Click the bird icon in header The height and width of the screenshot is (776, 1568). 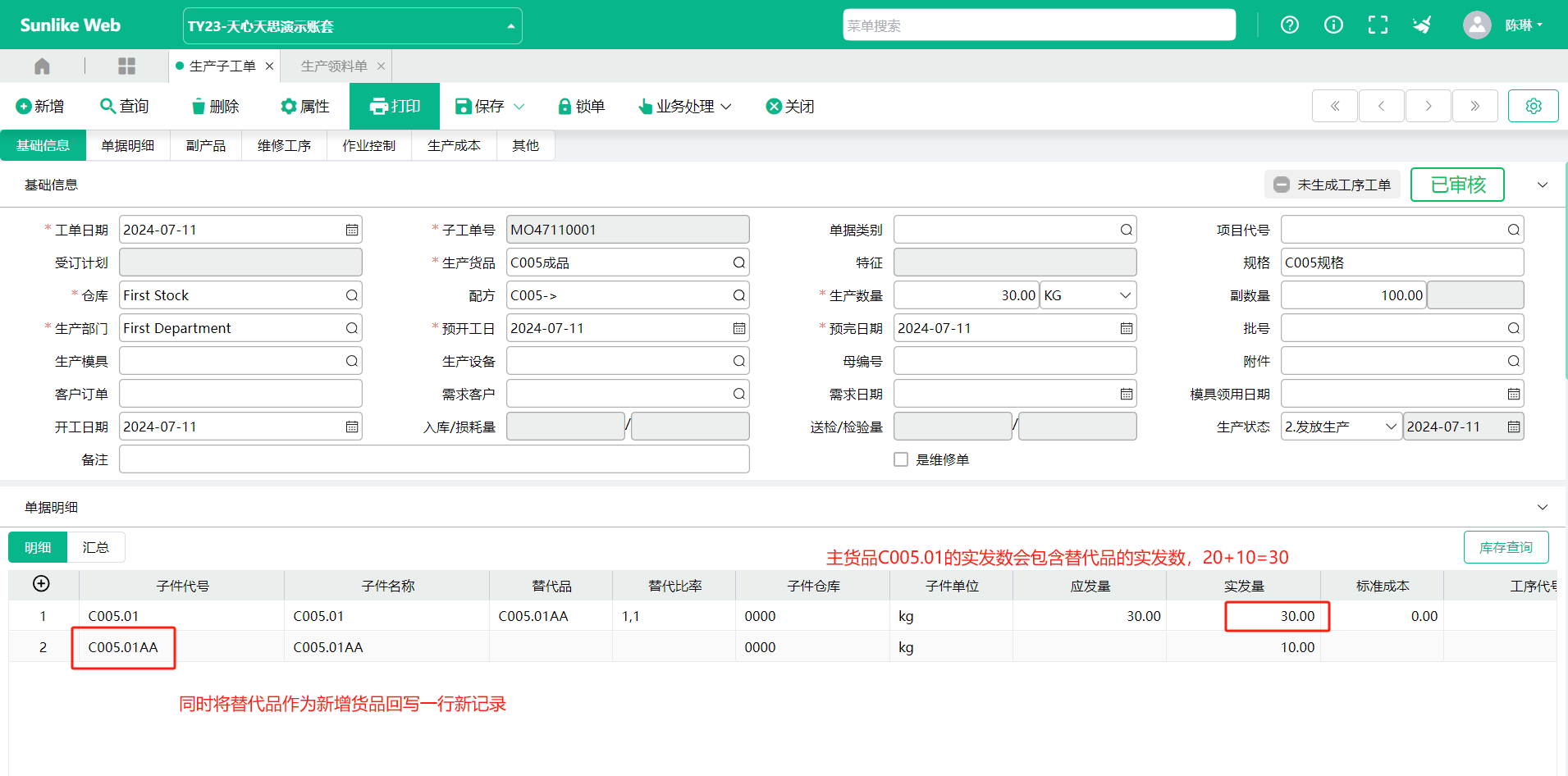tap(1422, 25)
